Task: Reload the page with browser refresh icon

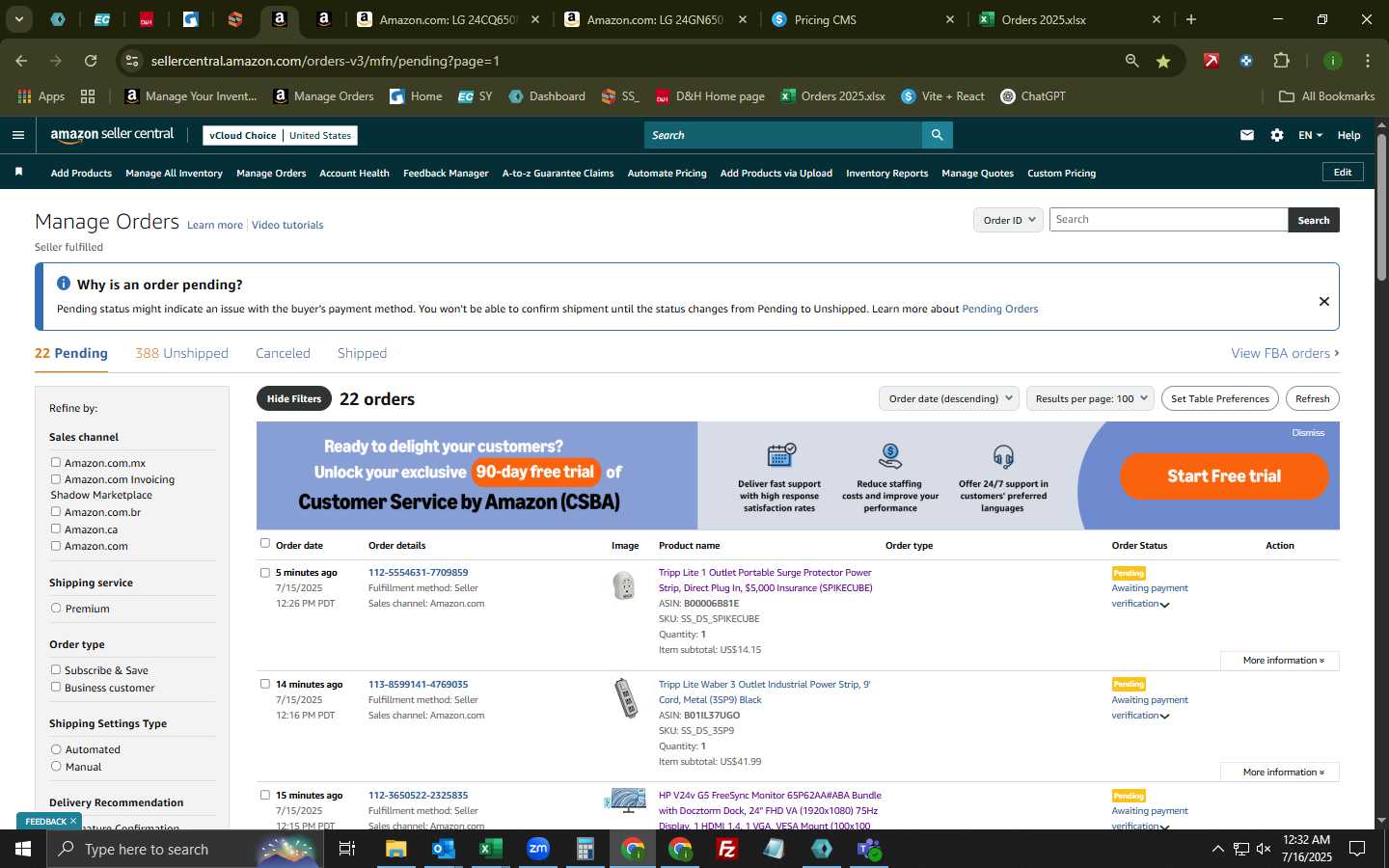Action: (91, 61)
